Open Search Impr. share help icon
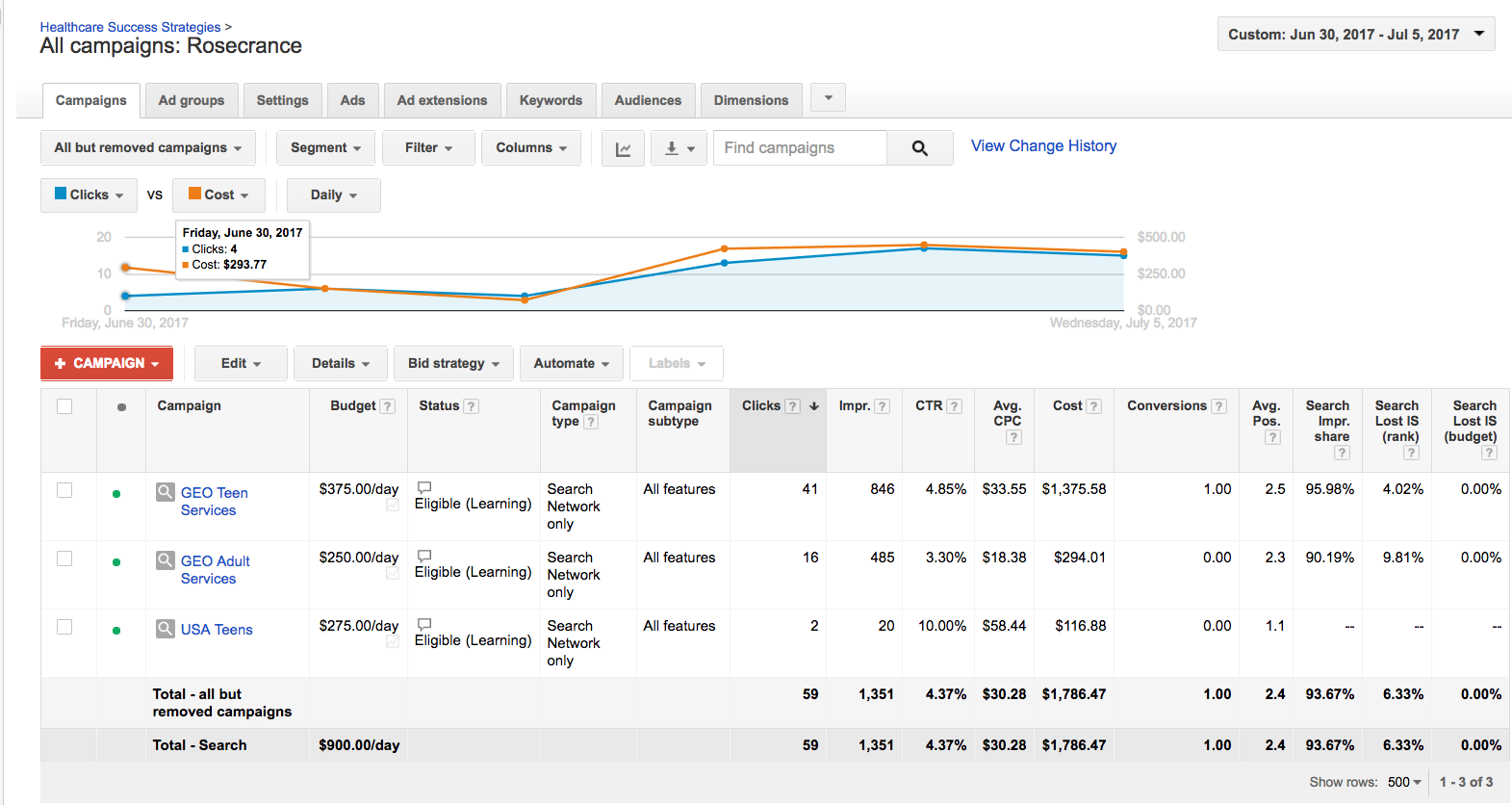Image resolution: width=1512 pixels, height=805 pixels. pyautogui.click(x=1342, y=453)
